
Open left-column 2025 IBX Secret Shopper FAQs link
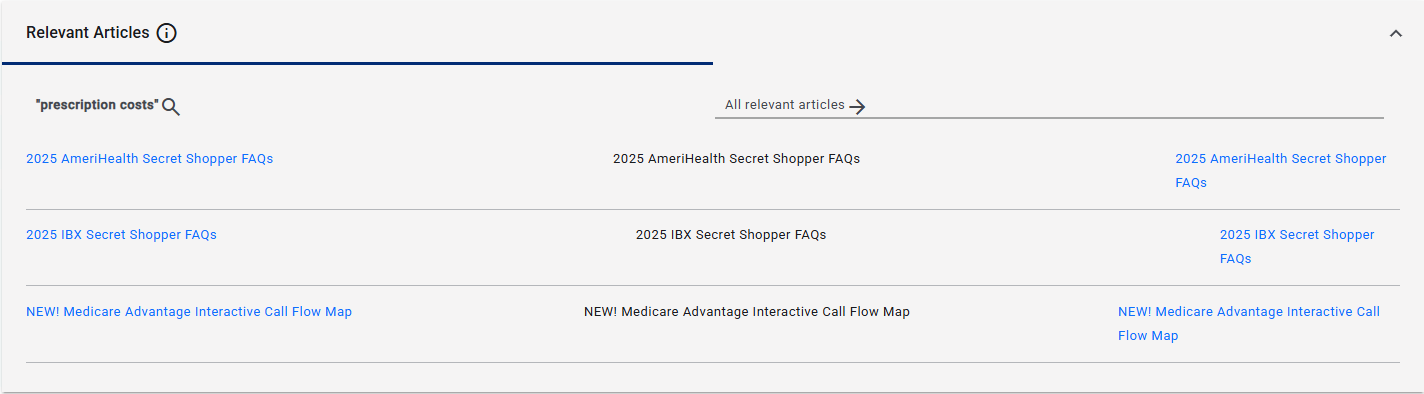(121, 235)
